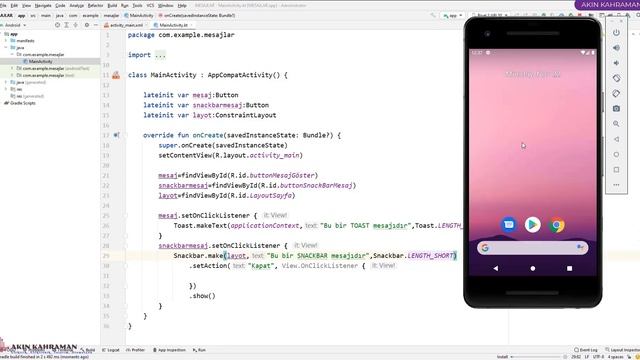Open emulator extended controls three-dots
The height and width of the screenshot is (360, 640).
coord(616,185)
